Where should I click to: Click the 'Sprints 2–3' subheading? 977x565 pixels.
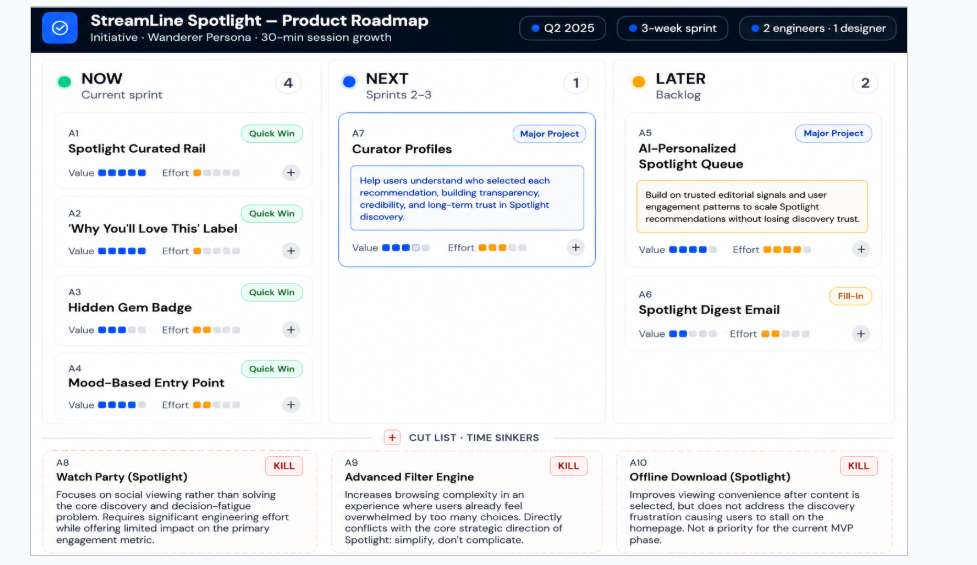click(x=399, y=95)
